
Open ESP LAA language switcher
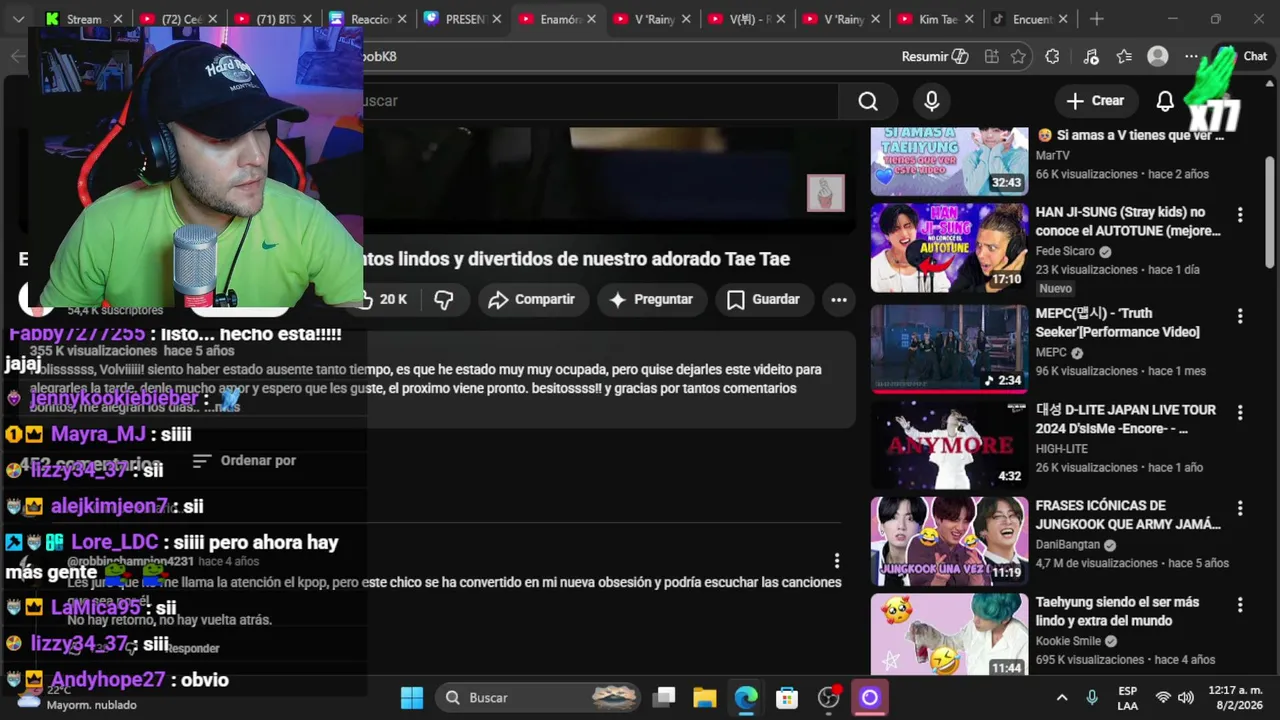point(1127,698)
